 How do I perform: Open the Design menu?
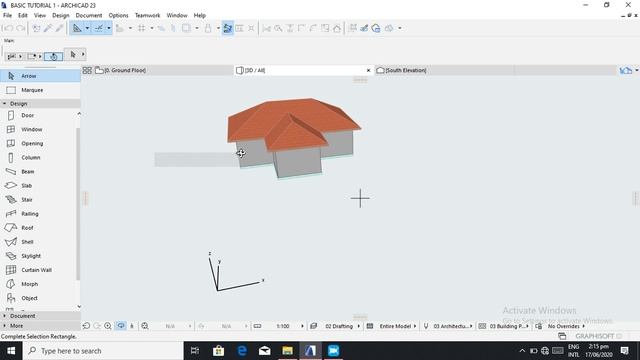[x=60, y=16]
